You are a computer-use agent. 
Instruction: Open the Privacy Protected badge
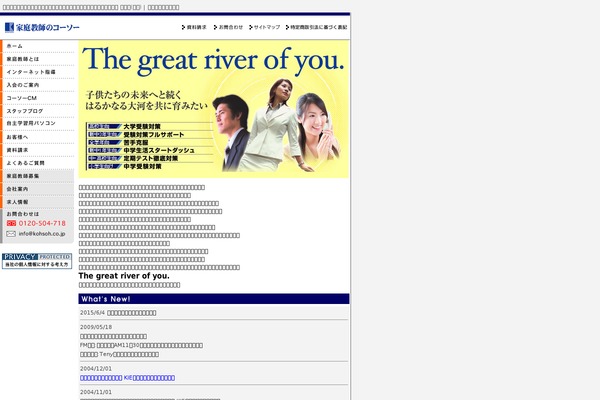coord(37,261)
